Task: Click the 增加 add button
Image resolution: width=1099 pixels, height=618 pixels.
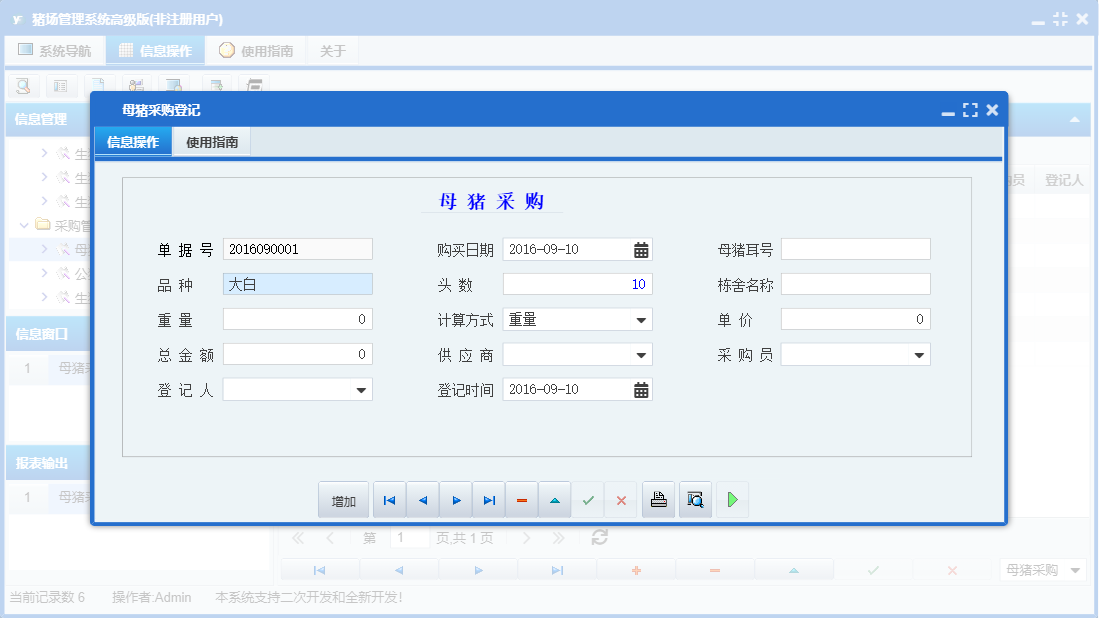Action: (343, 499)
